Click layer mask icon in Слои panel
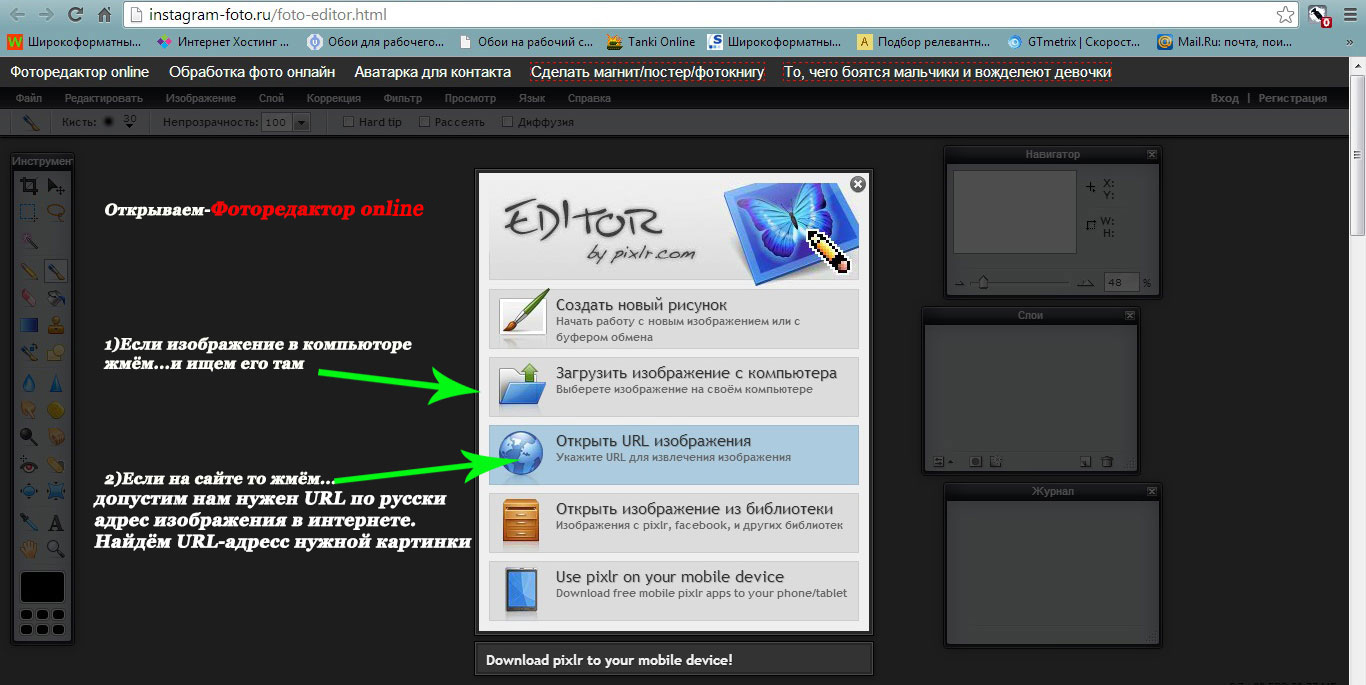 pos(975,462)
